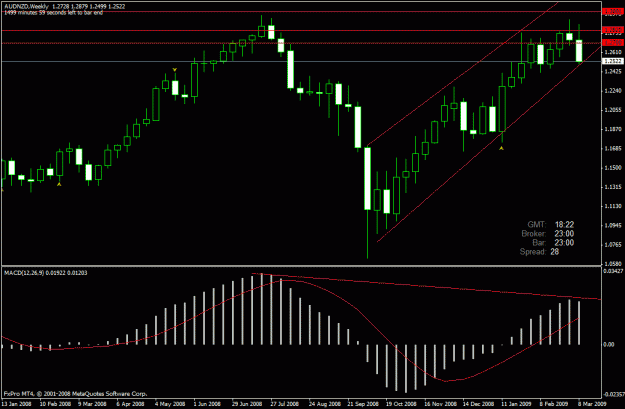Click the Spread value 28
This screenshot has width=625, height=409.
555,252
